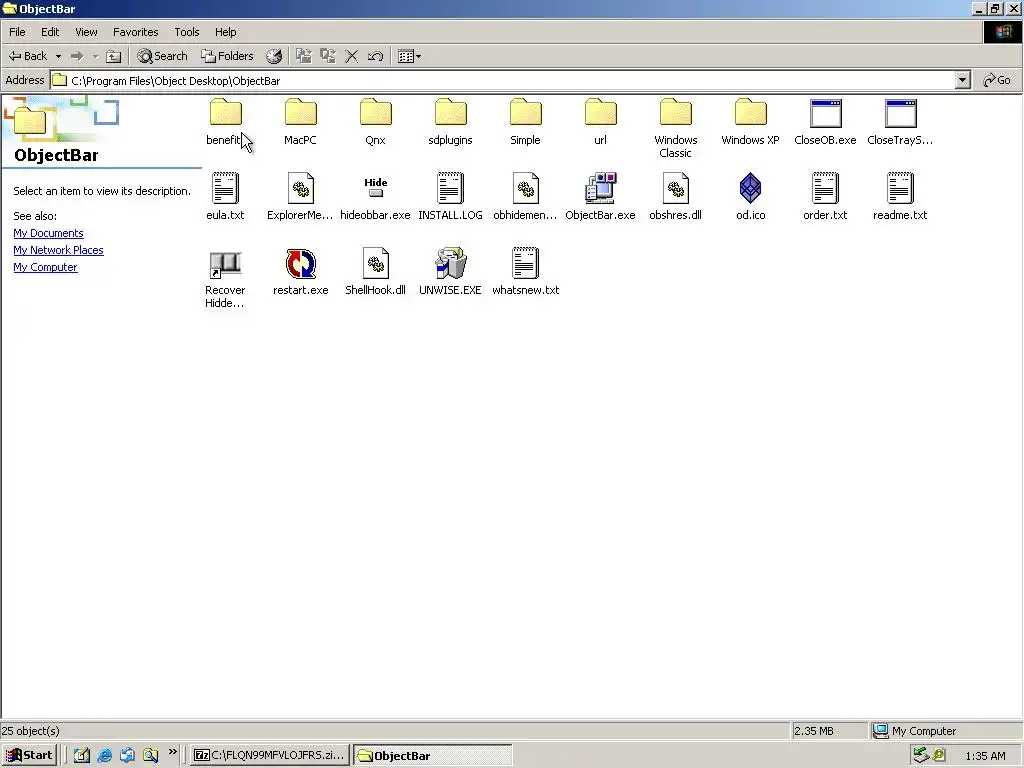Select the Windows Classic folder
The image size is (1024, 768).
pos(676,114)
